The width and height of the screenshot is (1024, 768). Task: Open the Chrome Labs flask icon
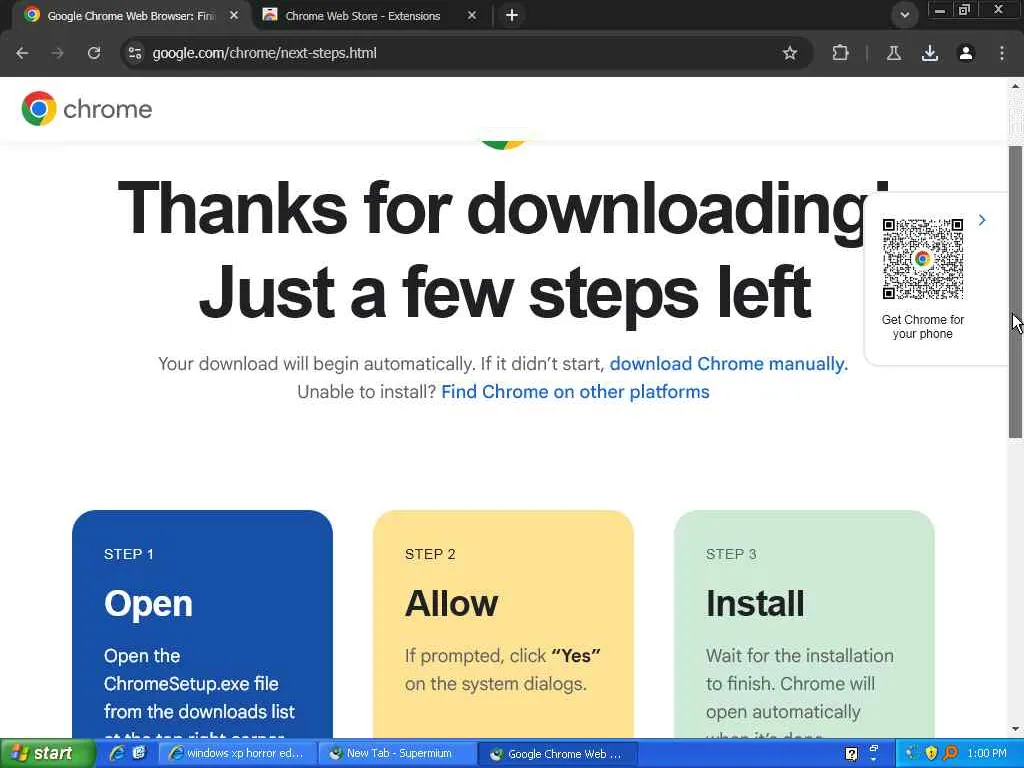pos(894,53)
